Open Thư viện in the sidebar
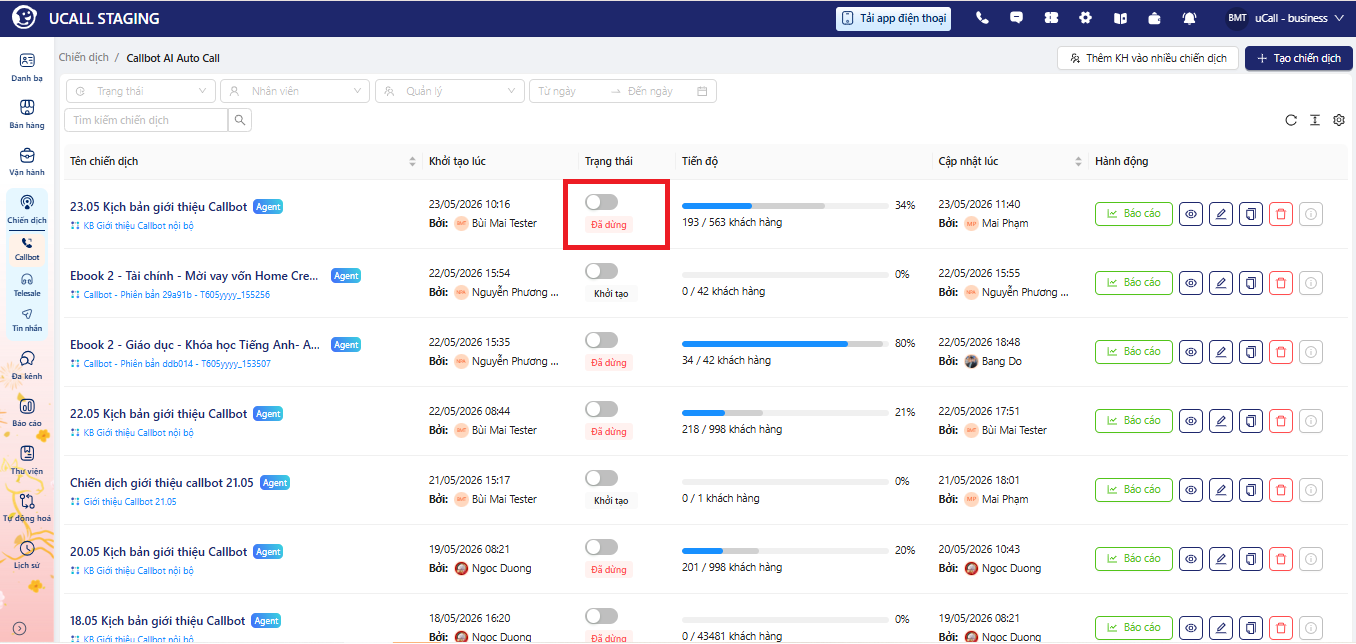 tap(27, 460)
